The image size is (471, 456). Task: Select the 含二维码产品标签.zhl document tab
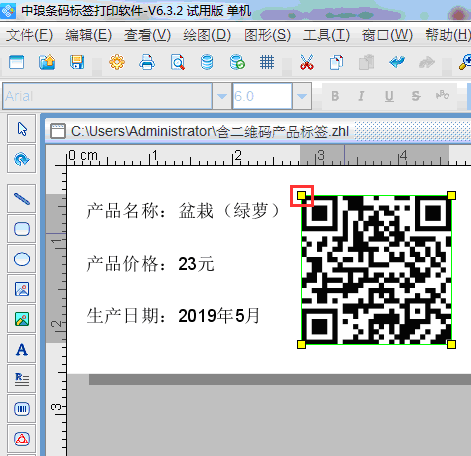point(210,131)
